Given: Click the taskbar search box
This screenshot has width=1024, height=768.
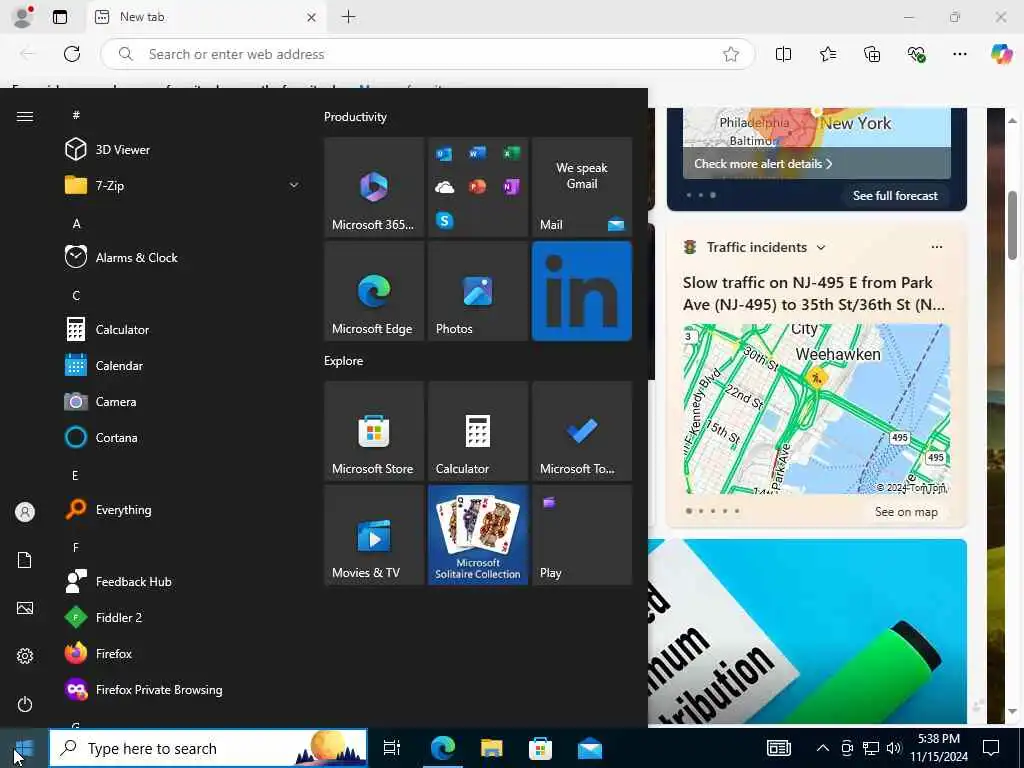Looking at the screenshot, I should (x=208, y=748).
